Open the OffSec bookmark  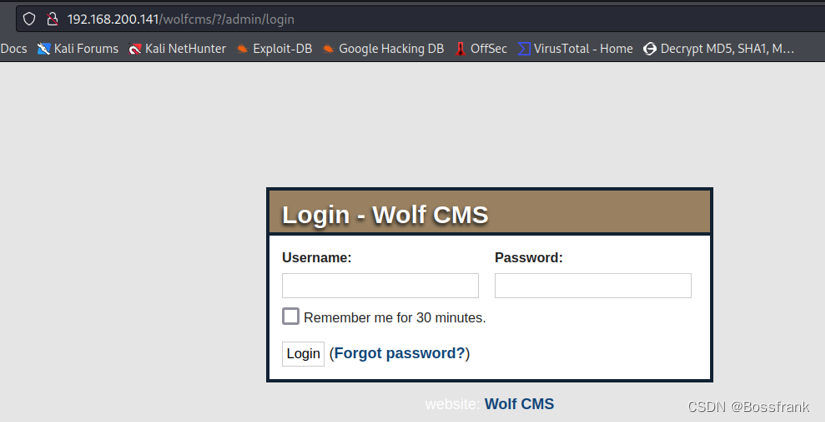click(x=481, y=49)
